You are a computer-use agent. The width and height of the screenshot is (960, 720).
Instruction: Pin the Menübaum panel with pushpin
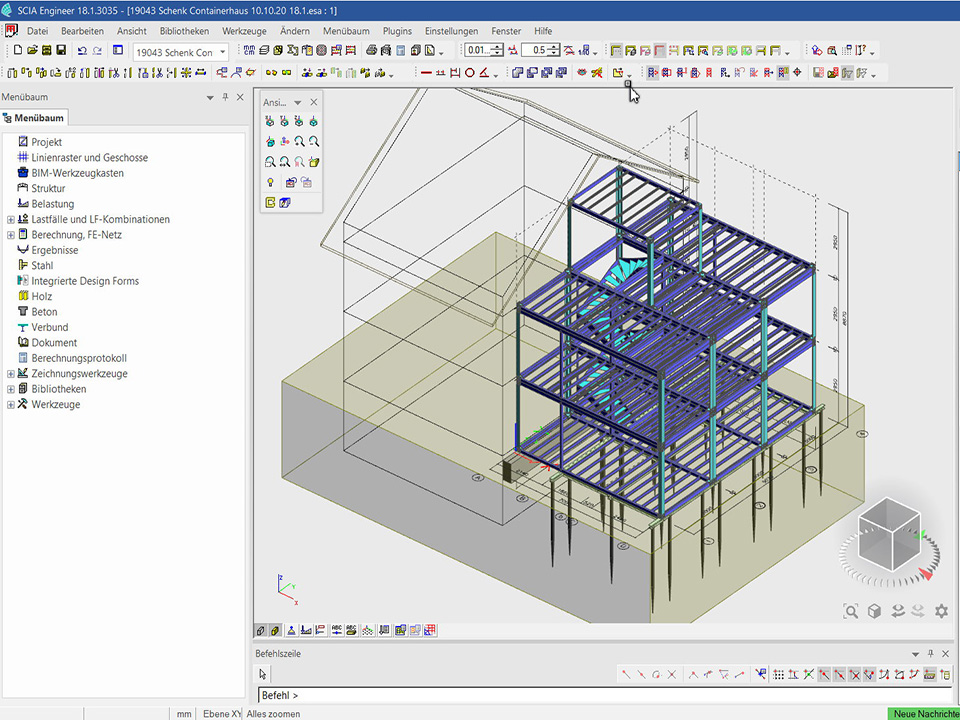click(x=225, y=97)
